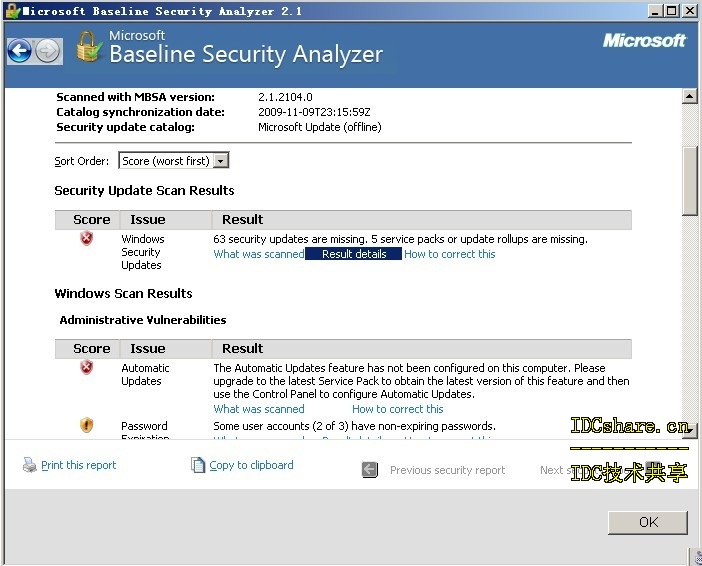Open How to correct this for Automatic Updates

click(398, 409)
